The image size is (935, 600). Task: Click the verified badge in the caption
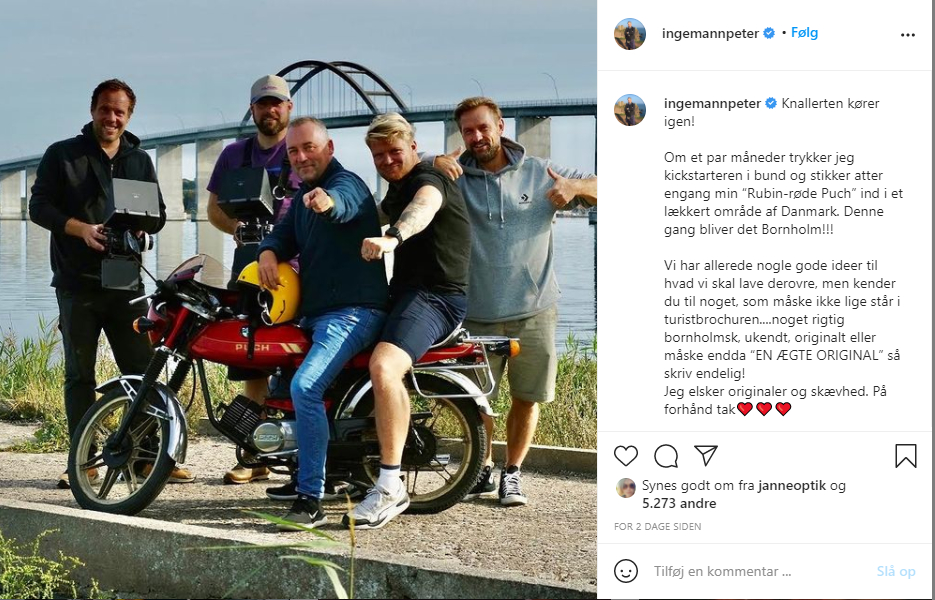pos(771,104)
